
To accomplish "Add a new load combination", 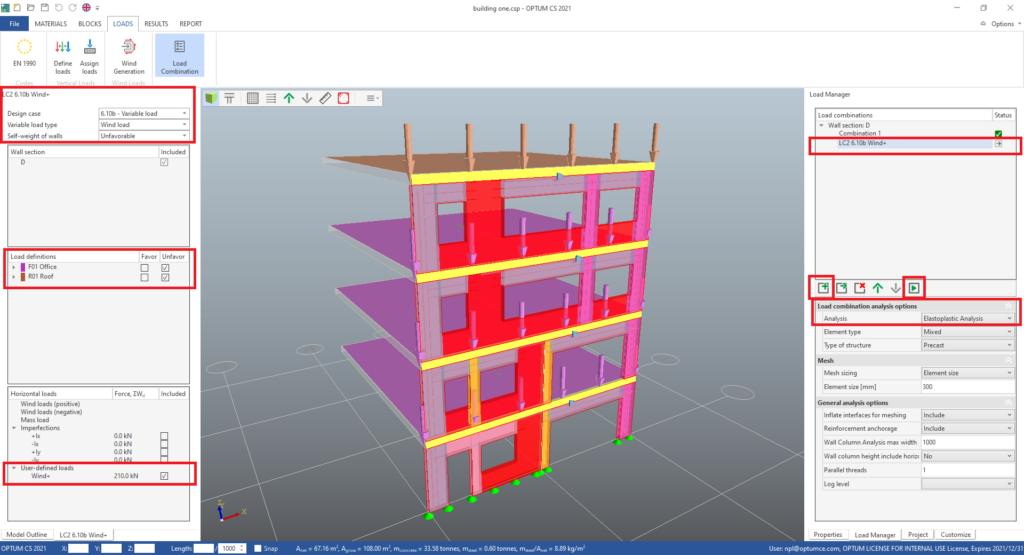I will pos(822,288).
